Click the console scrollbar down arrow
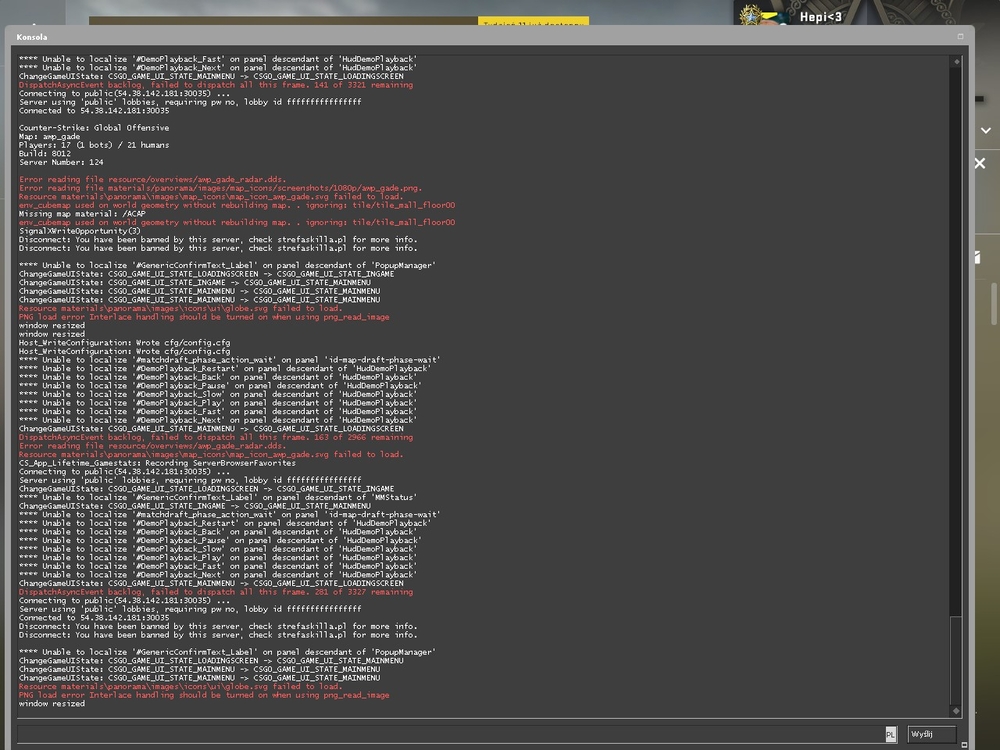 [x=956, y=710]
